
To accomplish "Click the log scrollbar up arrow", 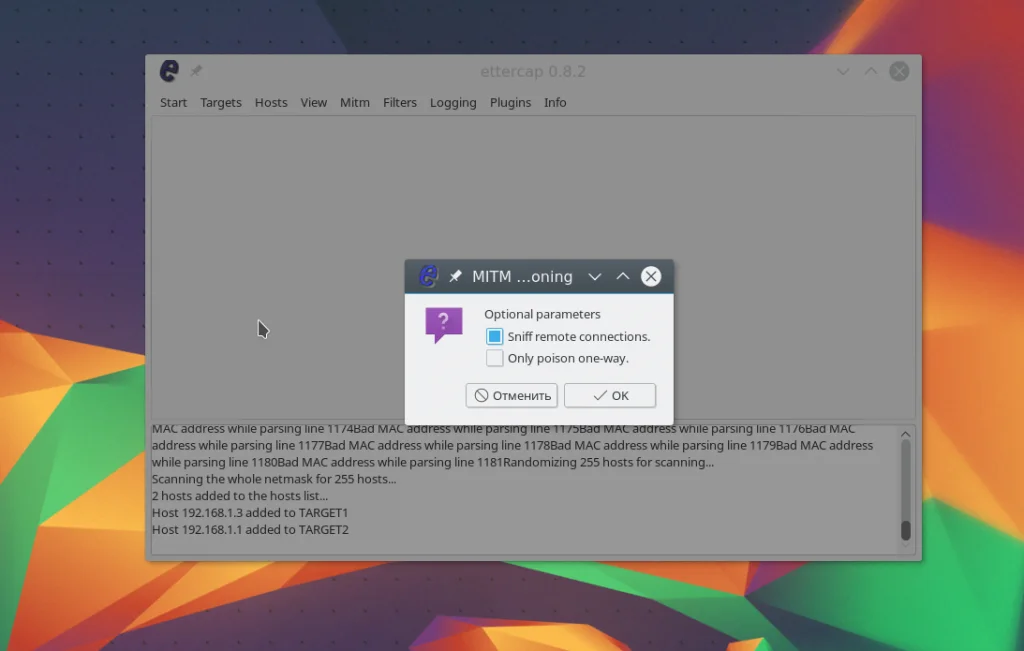I will [x=905, y=434].
